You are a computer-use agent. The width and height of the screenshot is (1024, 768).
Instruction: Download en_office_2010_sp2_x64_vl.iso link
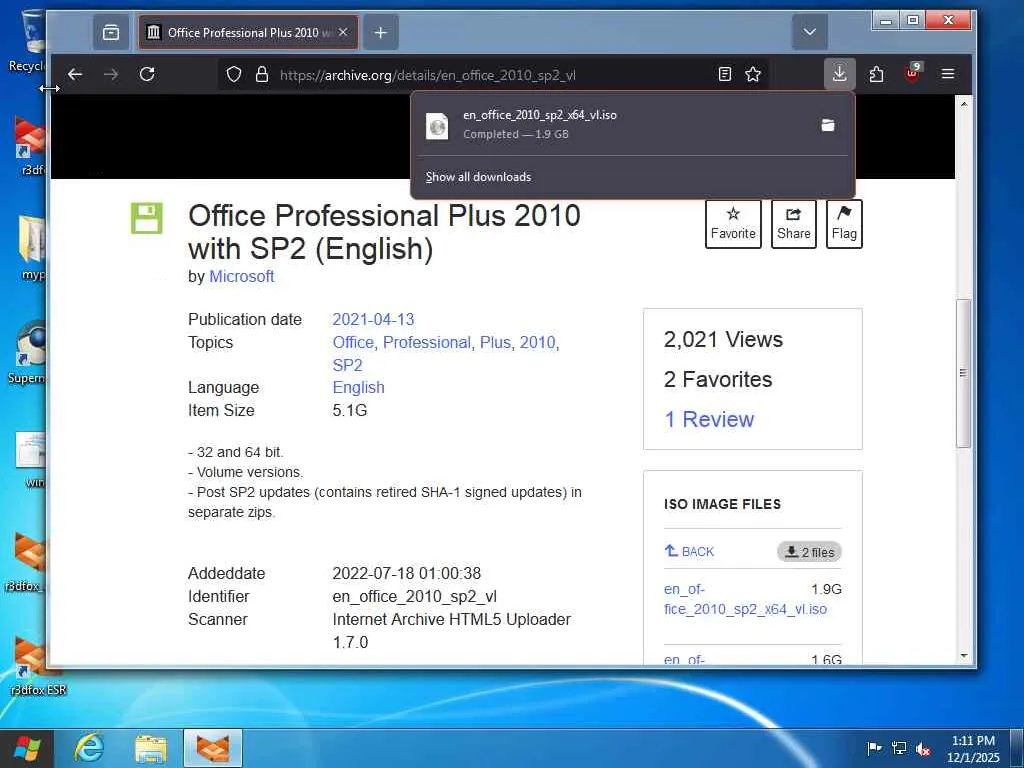tap(745, 599)
